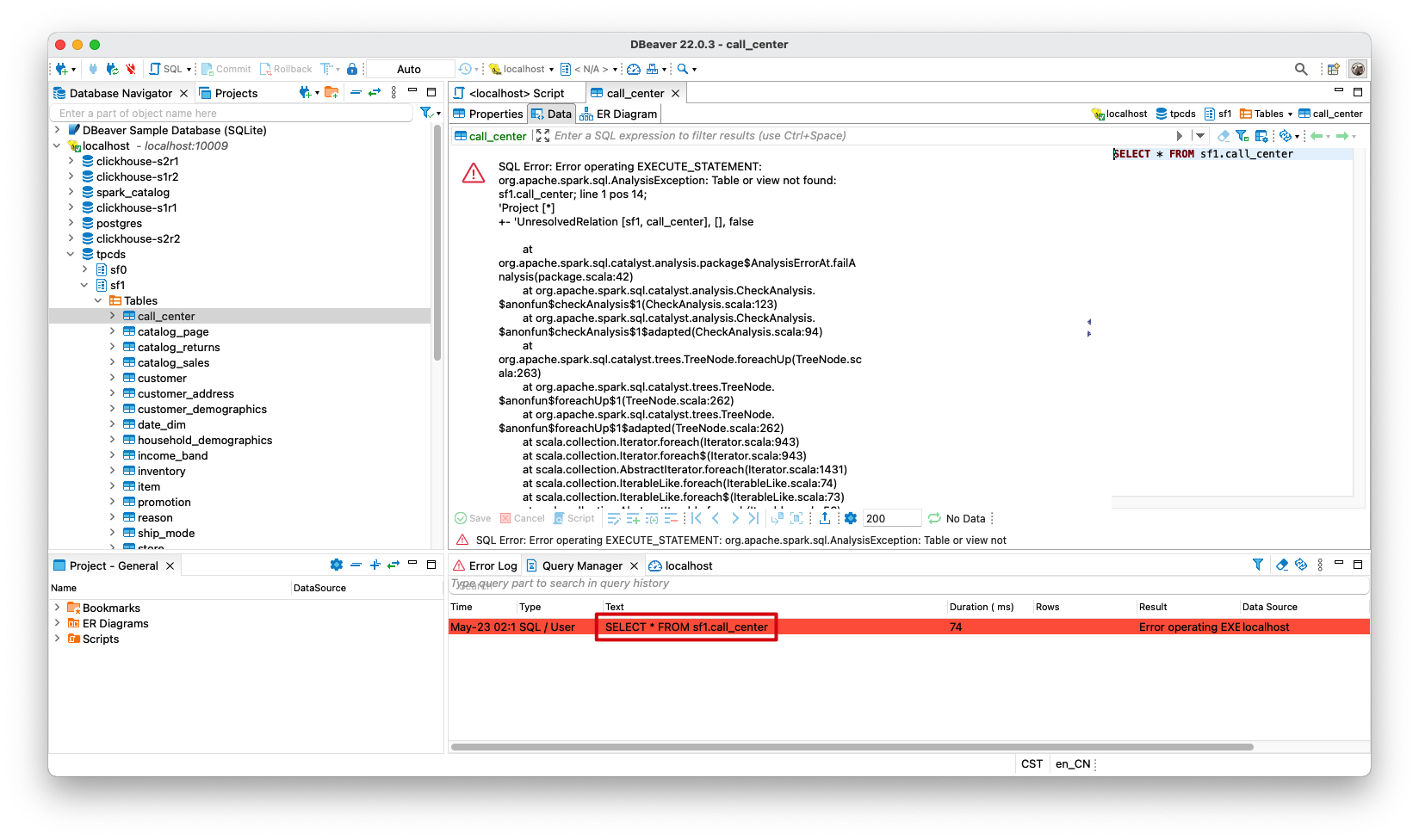
Task: Click the transaction lock icon
Action: pos(352,69)
